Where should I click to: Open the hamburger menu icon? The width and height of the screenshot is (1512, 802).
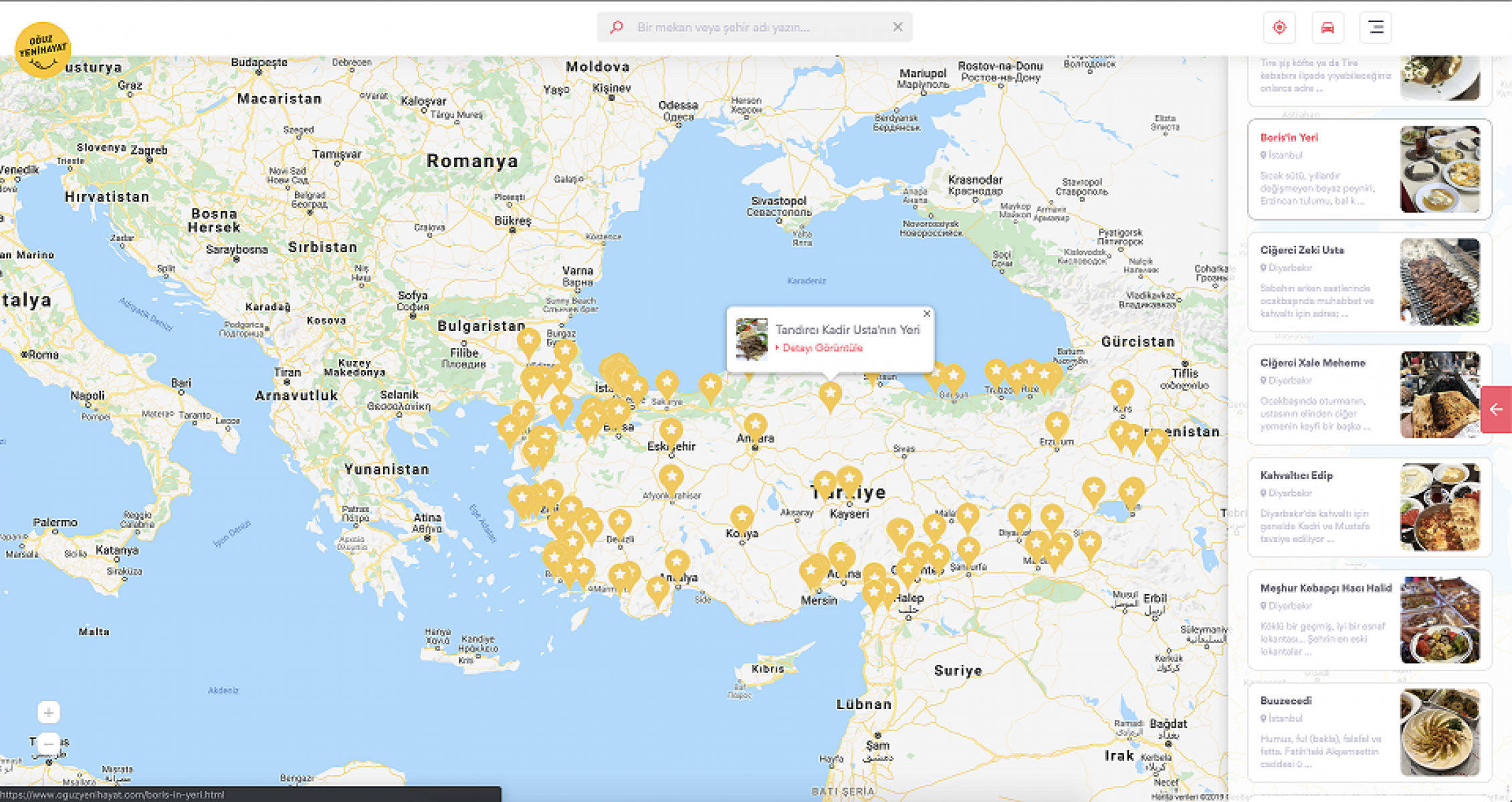pyautogui.click(x=1376, y=27)
